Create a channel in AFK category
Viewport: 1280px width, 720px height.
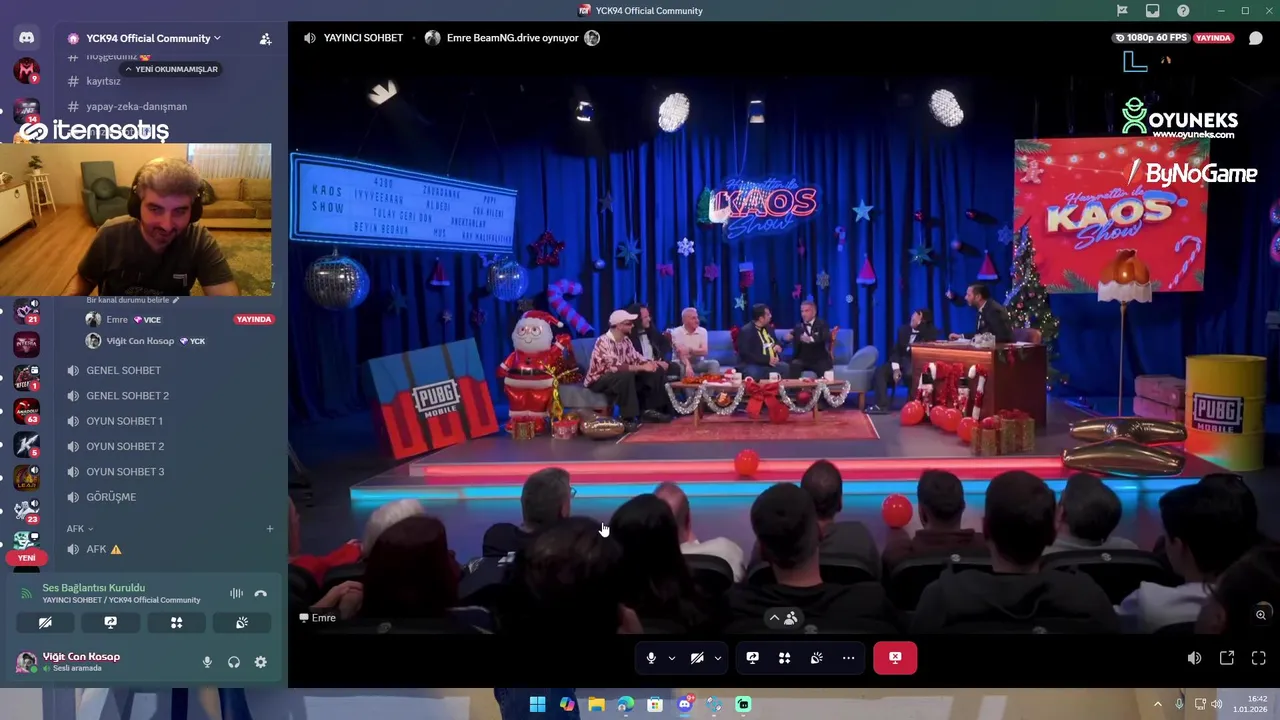pos(269,528)
